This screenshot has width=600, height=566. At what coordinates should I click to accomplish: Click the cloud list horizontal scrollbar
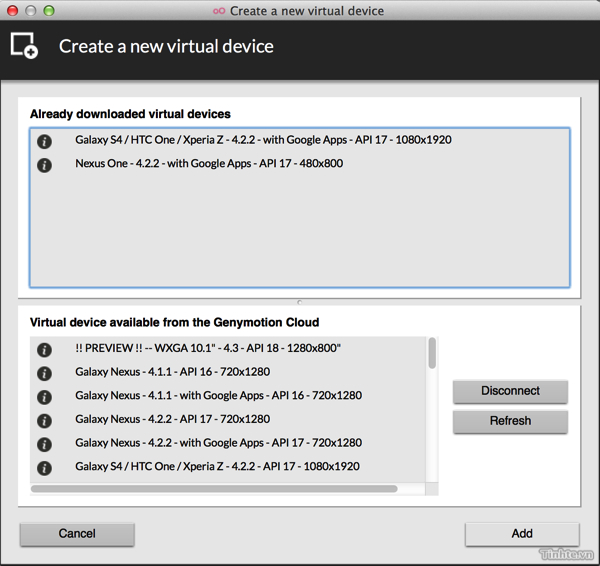[x=214, y=489]
